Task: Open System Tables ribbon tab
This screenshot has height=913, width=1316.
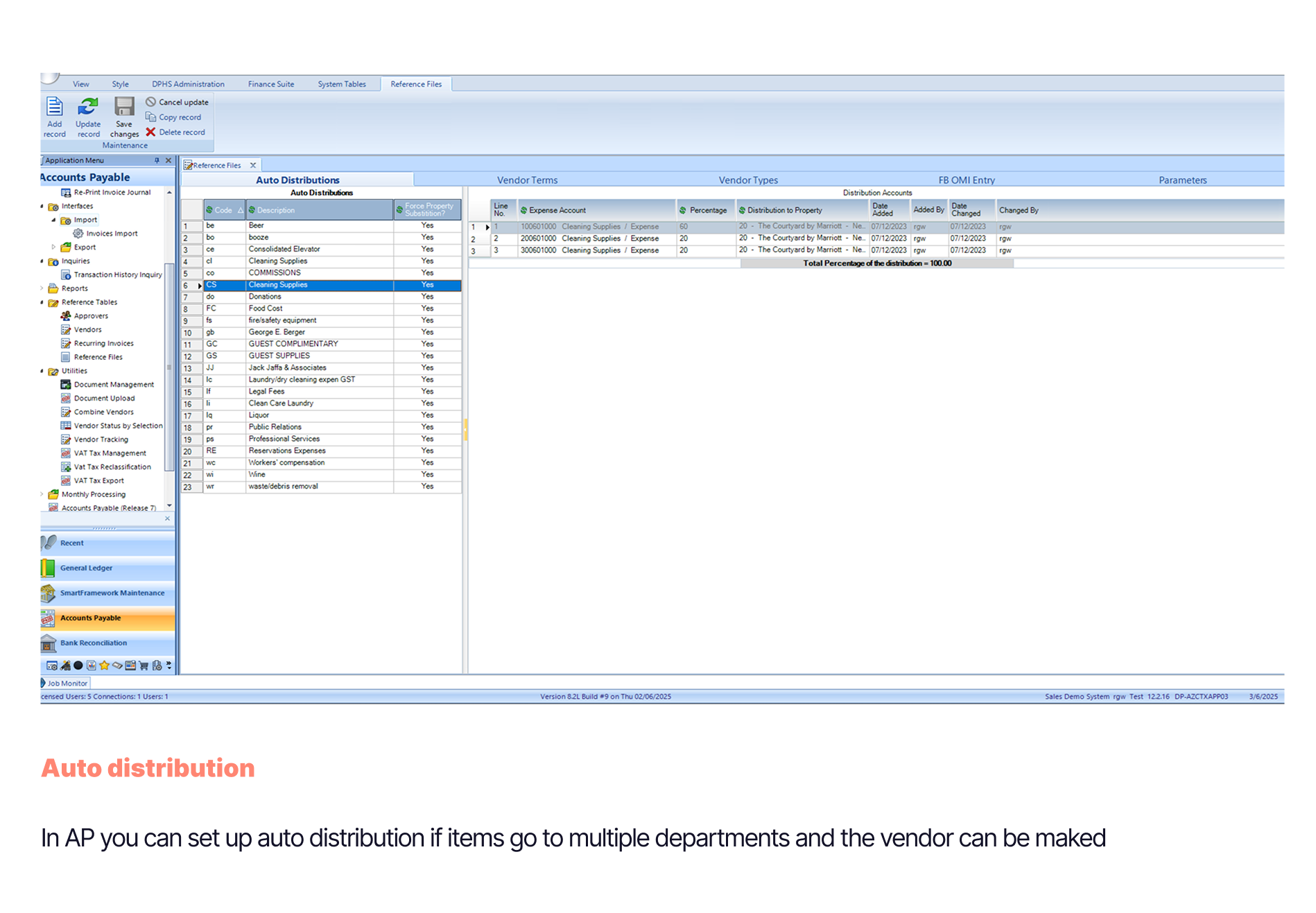Action: pyautogui.click(x=342, y=84)
